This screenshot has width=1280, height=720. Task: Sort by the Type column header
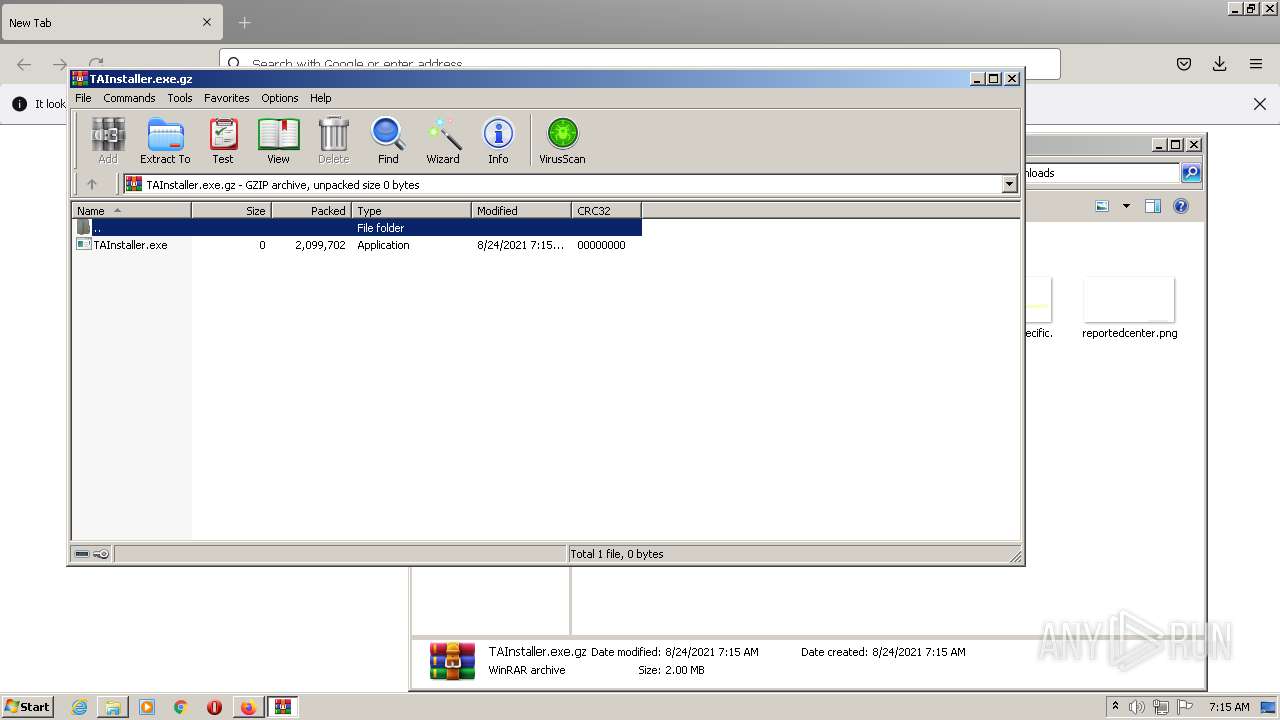411,210
